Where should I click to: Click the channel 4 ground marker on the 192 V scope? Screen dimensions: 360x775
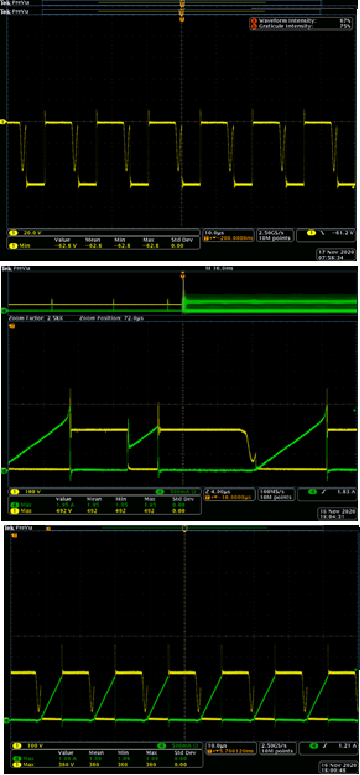tap(4, 471)
